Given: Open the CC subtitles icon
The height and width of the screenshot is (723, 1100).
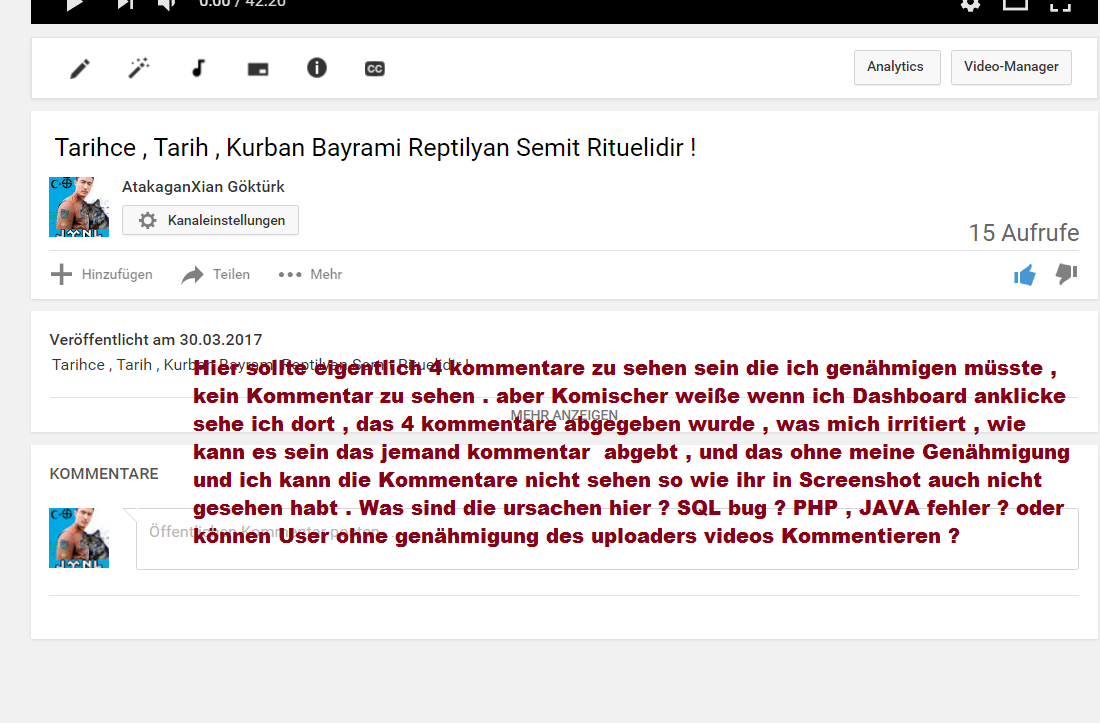Looking at the screenshot, I should coord(375,69).
